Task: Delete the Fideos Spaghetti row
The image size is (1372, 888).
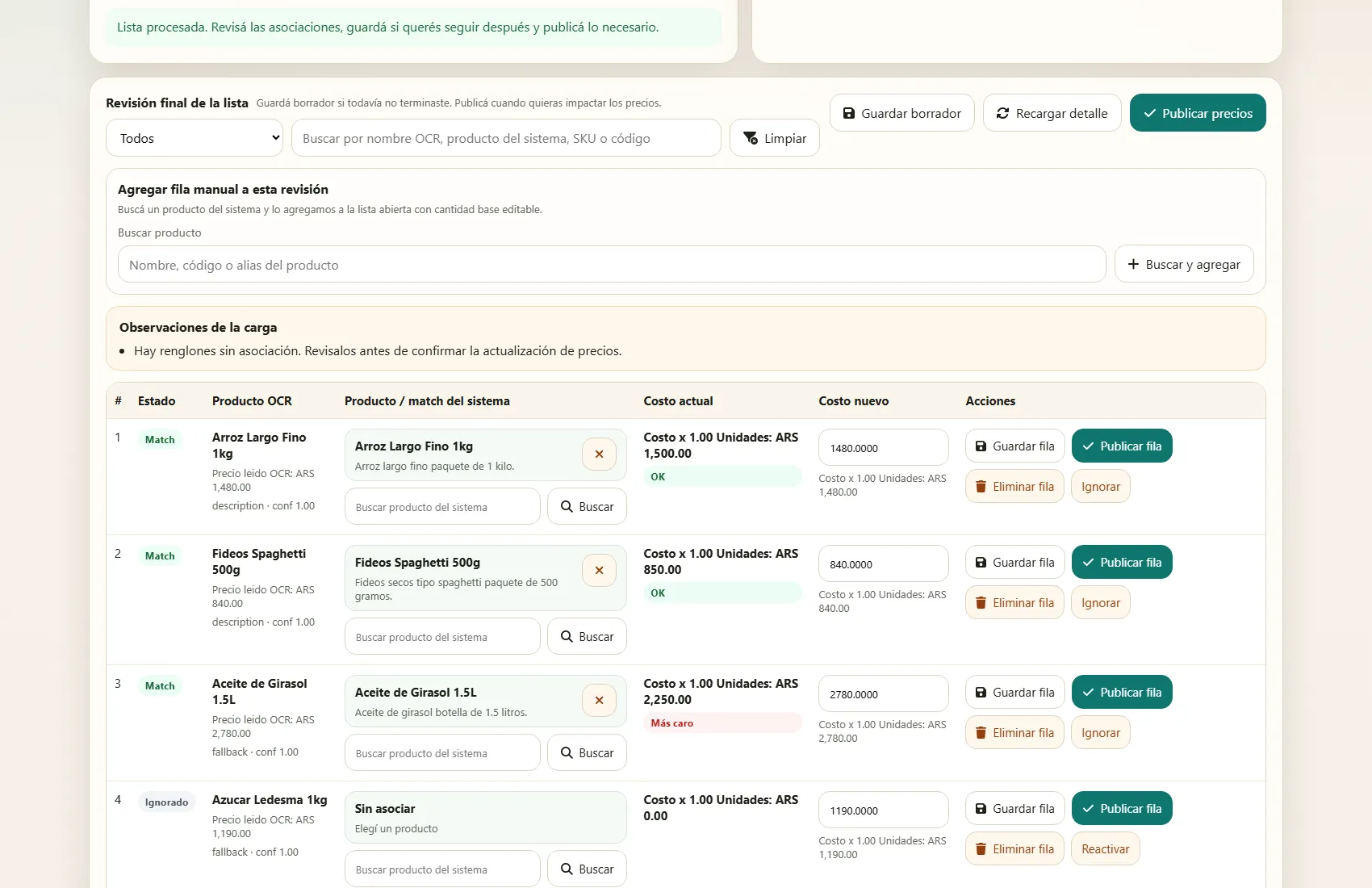Action: 1015,603
